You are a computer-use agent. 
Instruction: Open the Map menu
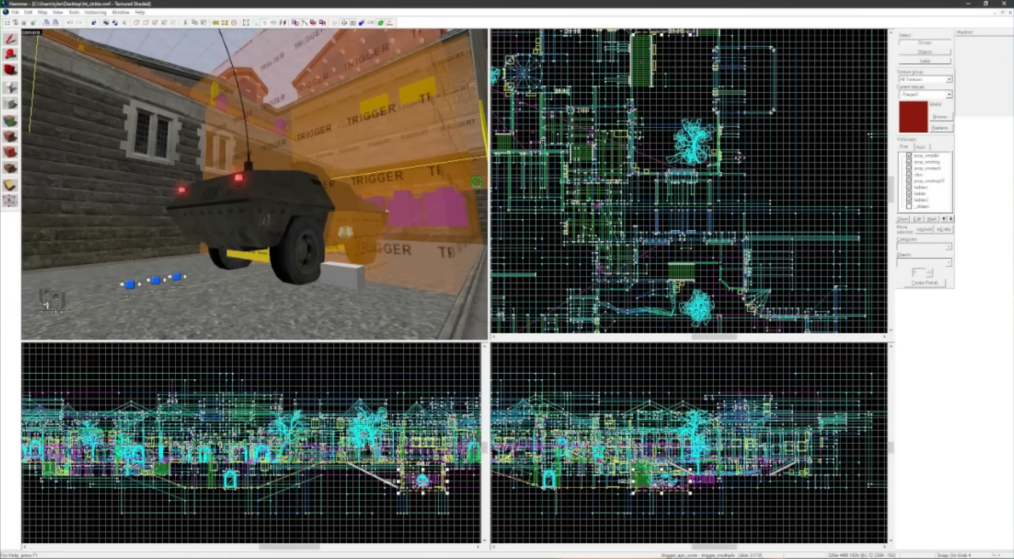tap(42, 12)
